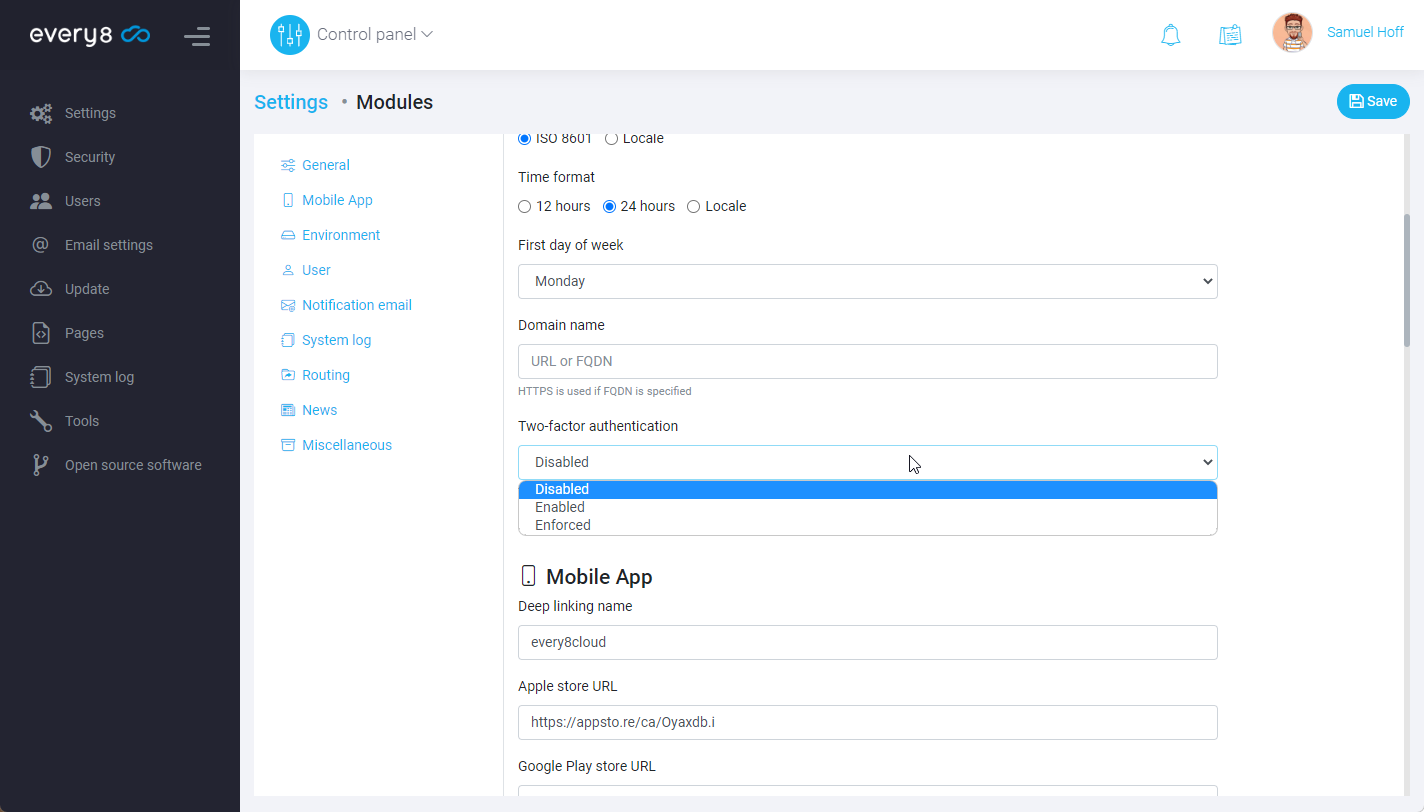Click the Control panel sliders icon
This screenshot has width=1424, height=812.
pyautogui.click(x=290, y=35)
